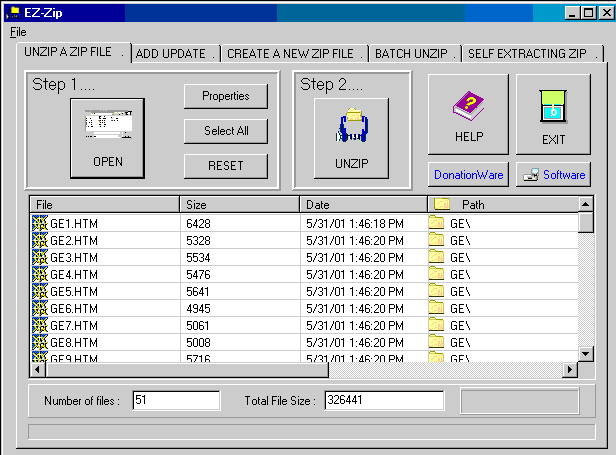Screen dimensions: 616x455
Task: Click folder icon in the GE6.HTM row
Action: point(436,308)
